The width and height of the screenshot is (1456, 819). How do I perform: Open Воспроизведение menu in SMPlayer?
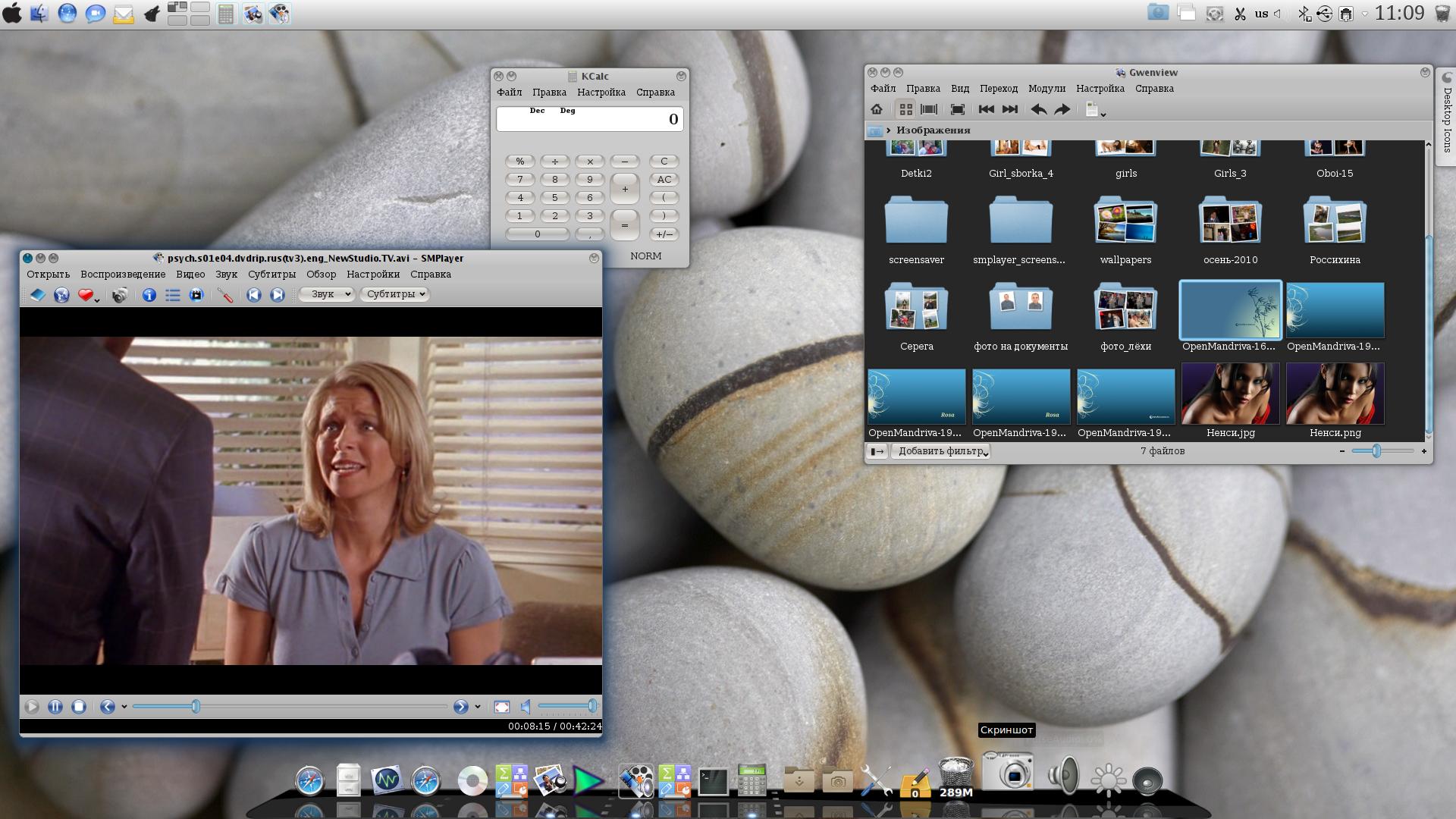click(x=123, y=275)
